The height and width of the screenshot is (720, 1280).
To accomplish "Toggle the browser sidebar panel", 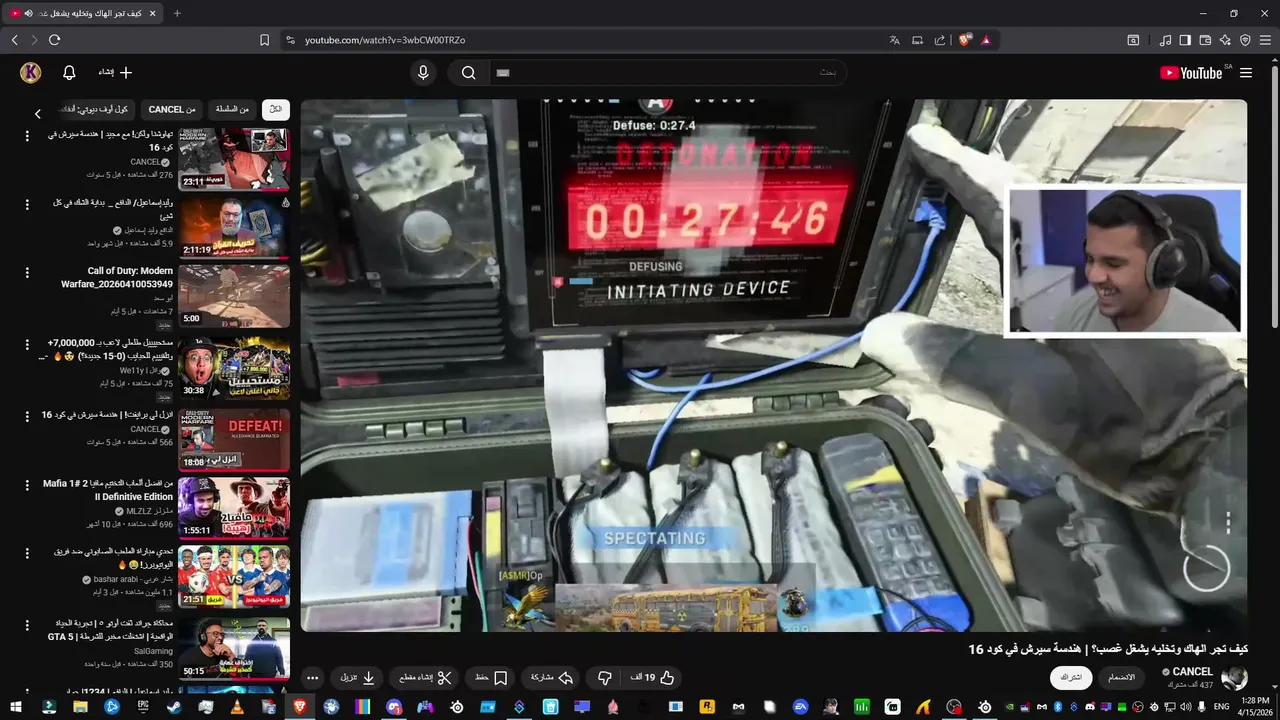I will [1185, 40].
